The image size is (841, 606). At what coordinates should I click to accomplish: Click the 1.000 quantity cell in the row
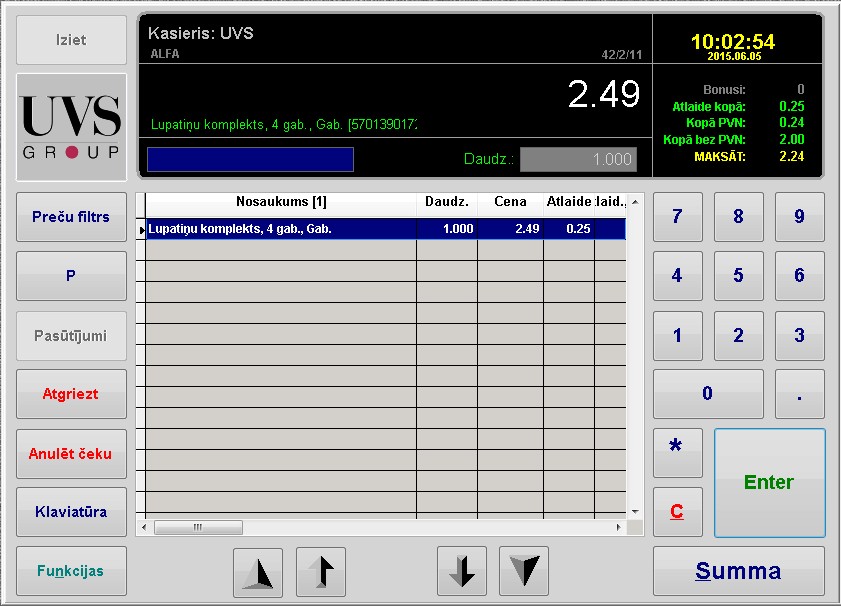point(447,229)
